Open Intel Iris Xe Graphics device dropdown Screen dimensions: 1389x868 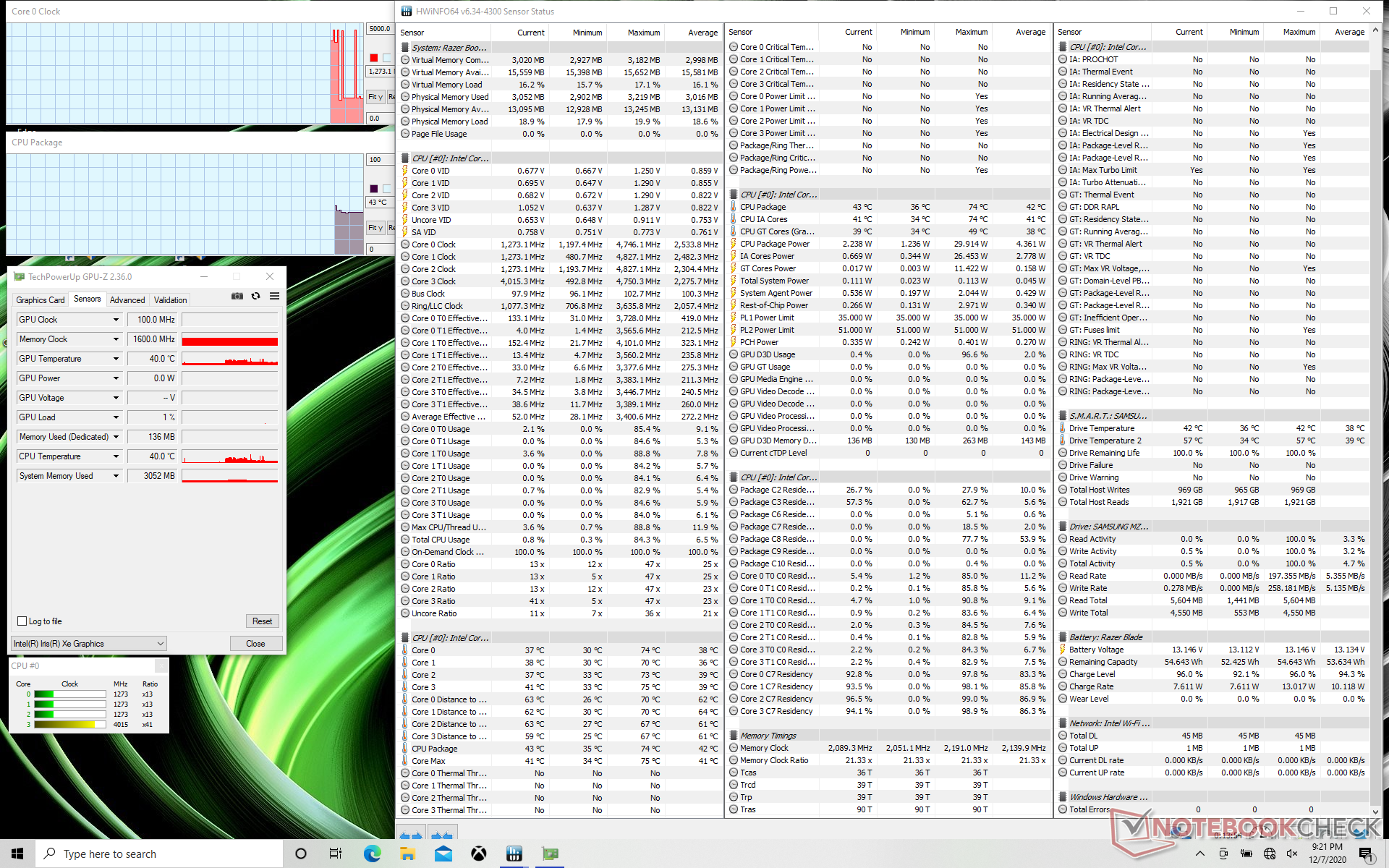click(x=89, y=644)
